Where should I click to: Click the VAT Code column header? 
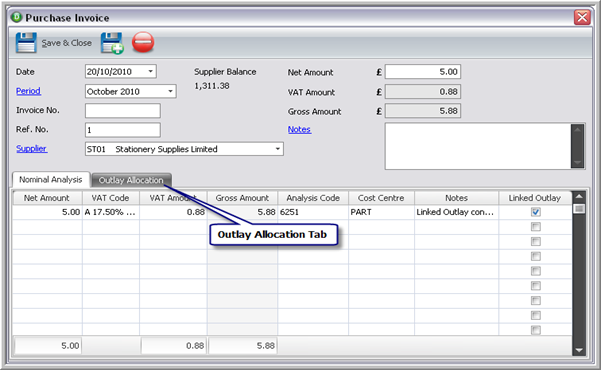(x=110, y=198)
